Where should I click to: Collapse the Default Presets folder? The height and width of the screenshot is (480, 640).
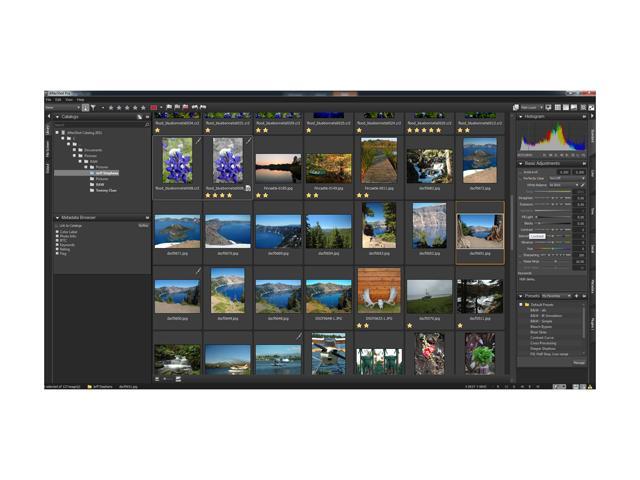521,304
